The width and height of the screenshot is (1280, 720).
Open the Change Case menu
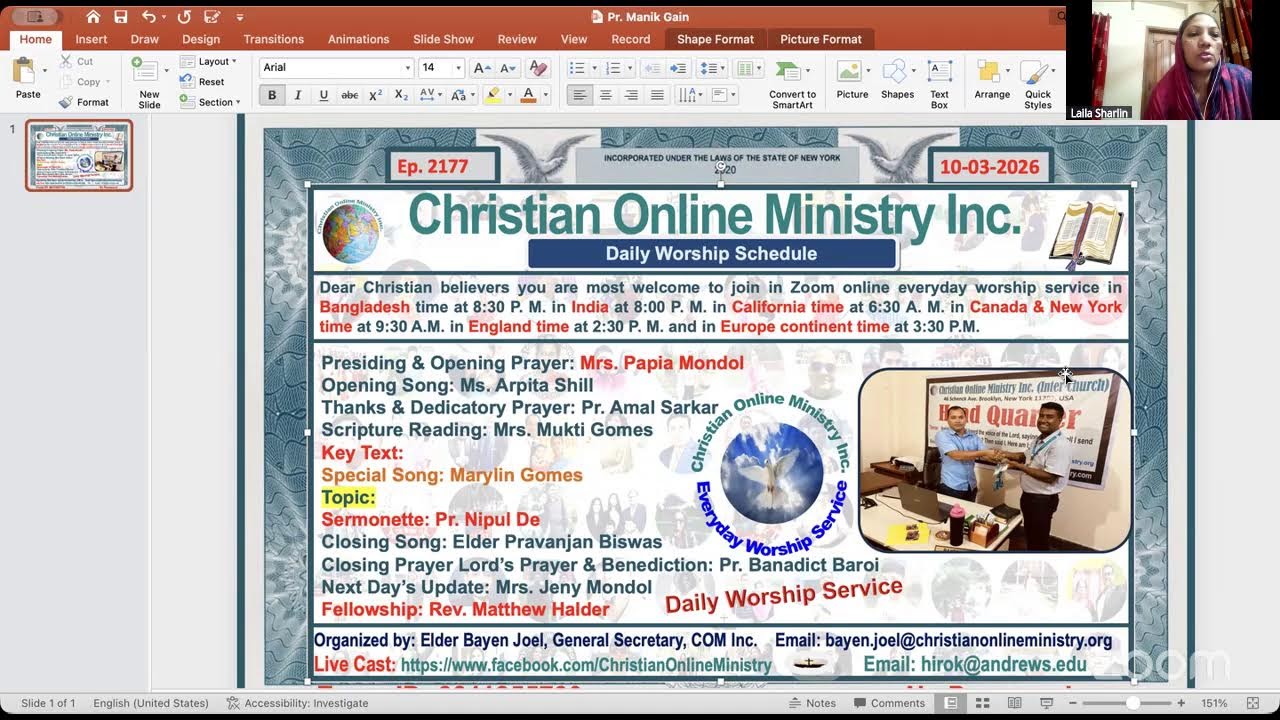[x=463, y=95]
